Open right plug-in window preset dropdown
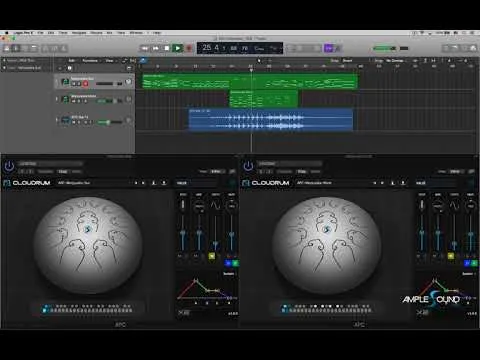The image size is (480, 360). 289,164
